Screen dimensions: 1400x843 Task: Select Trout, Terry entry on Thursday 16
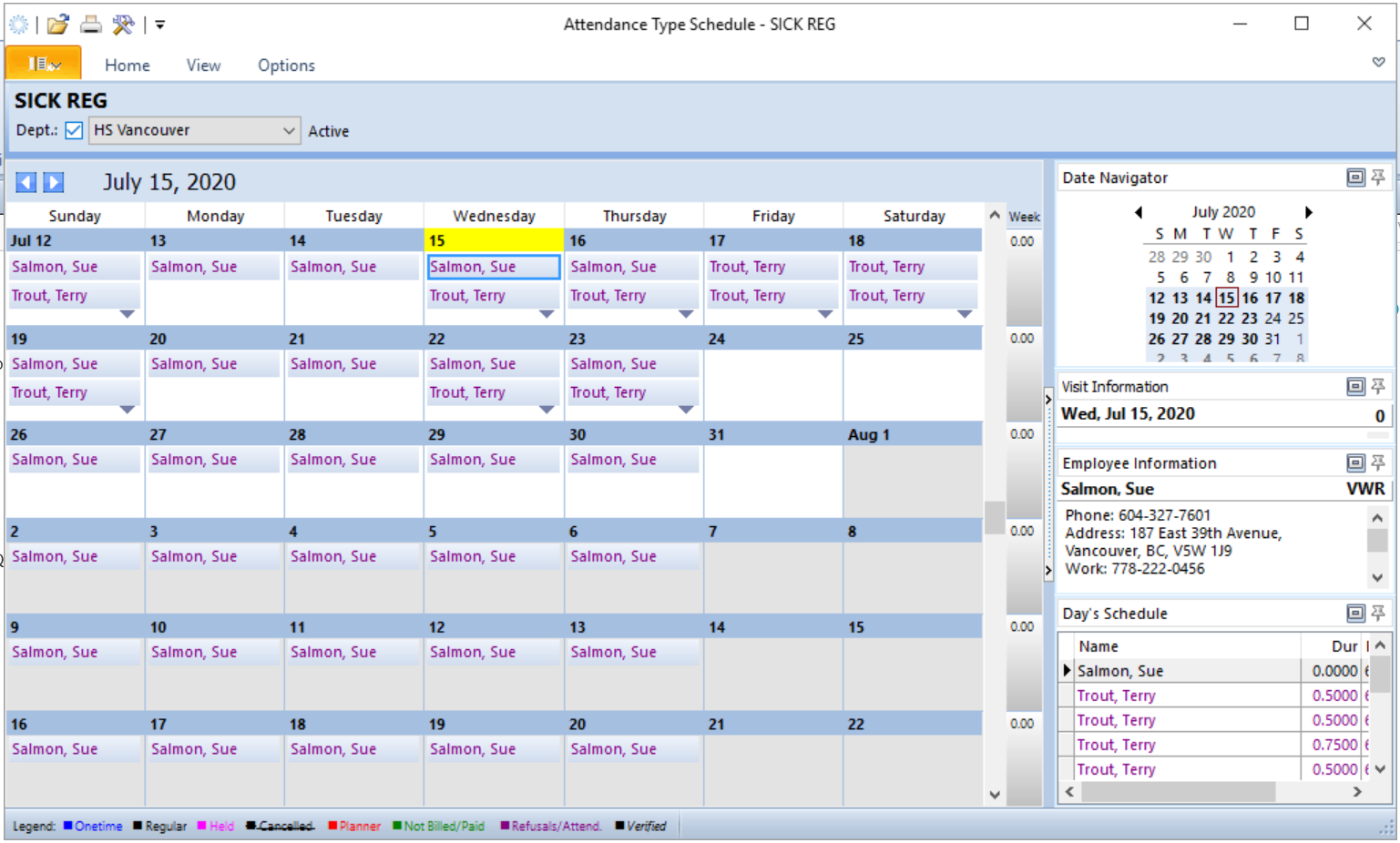(633, 296)
